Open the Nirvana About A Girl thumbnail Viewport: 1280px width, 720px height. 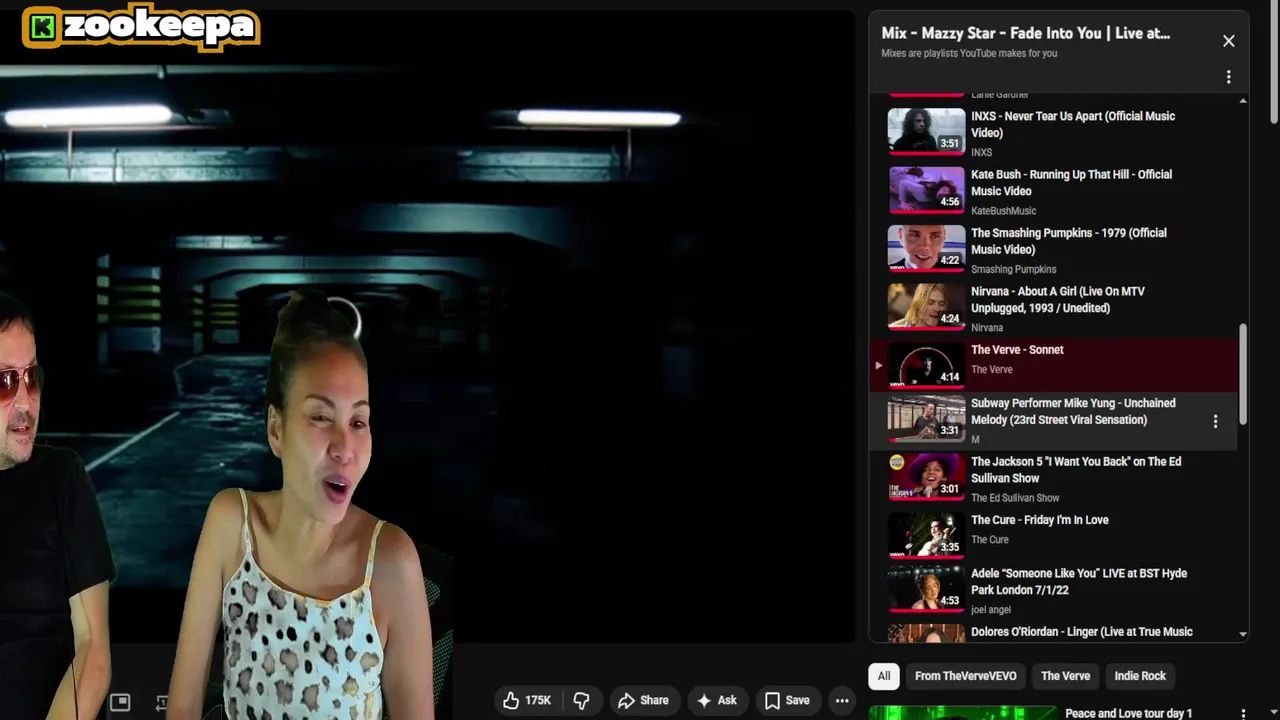(x=926, y=307)
